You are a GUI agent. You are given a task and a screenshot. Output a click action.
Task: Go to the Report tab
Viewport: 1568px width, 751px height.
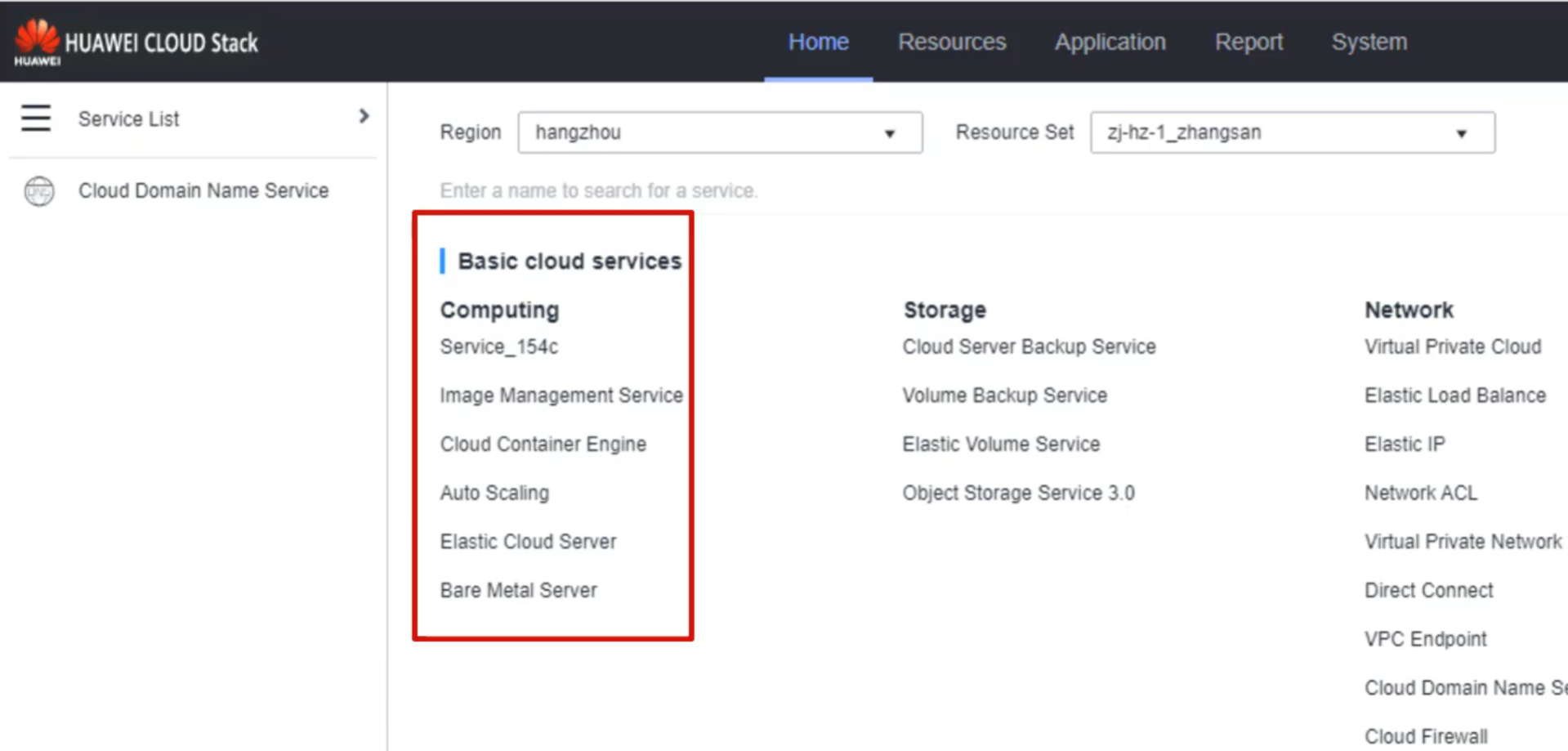[1249, 42]
